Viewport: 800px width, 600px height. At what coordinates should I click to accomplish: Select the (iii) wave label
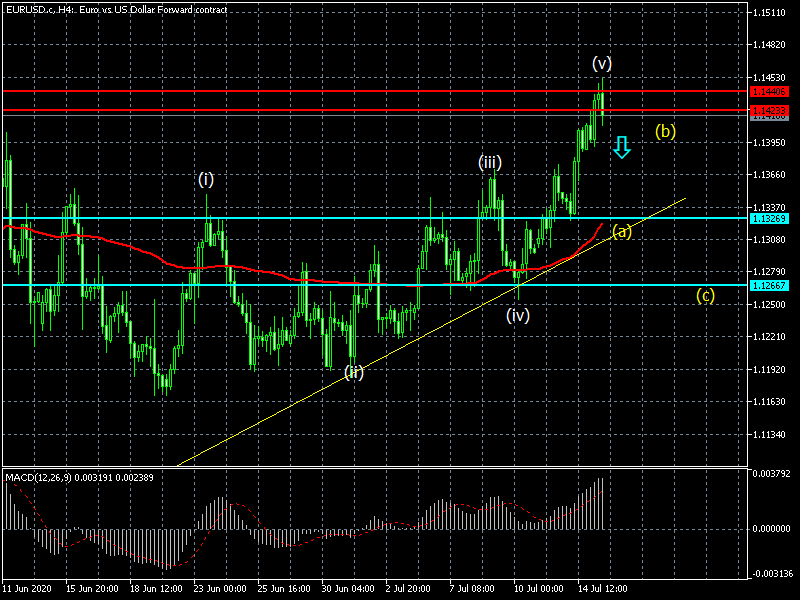click(x=490, y=162)
